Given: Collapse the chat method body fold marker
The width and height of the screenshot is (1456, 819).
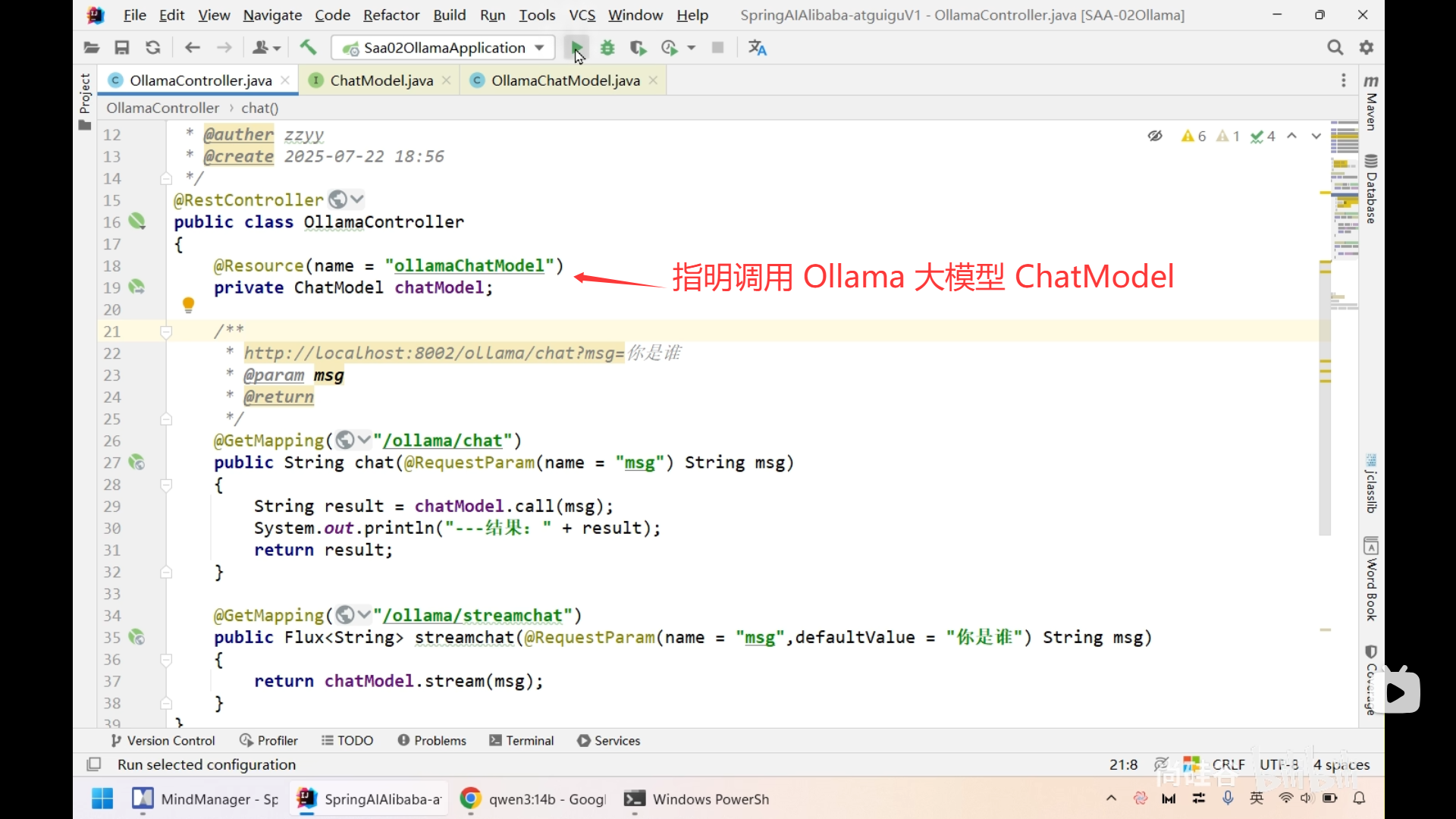Looking at the screenshot, I should 166,485.
